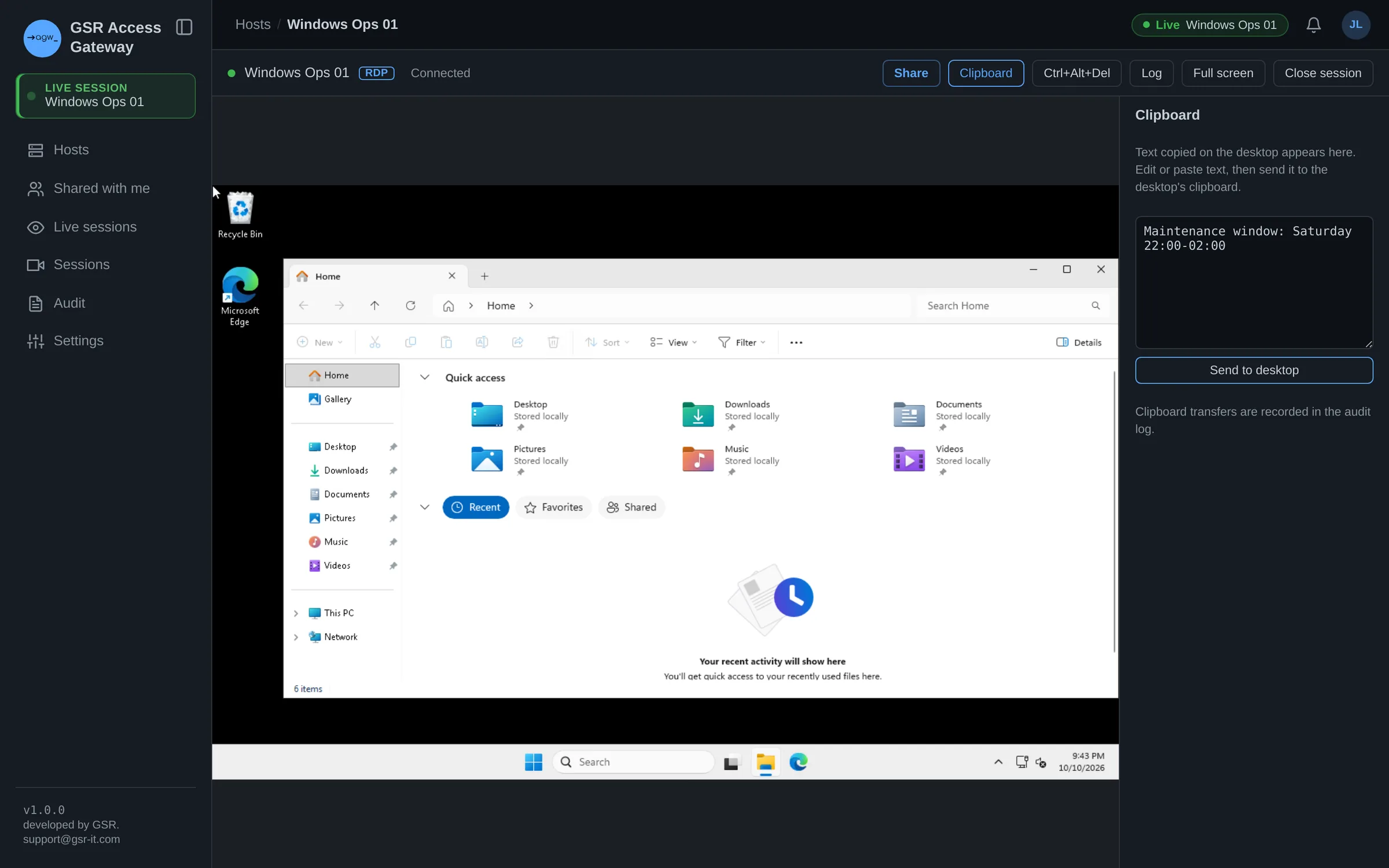The width and height of the screenshot is (1389, 868).
Task: Open the Filter dropdown
Action: pos(742,343)
